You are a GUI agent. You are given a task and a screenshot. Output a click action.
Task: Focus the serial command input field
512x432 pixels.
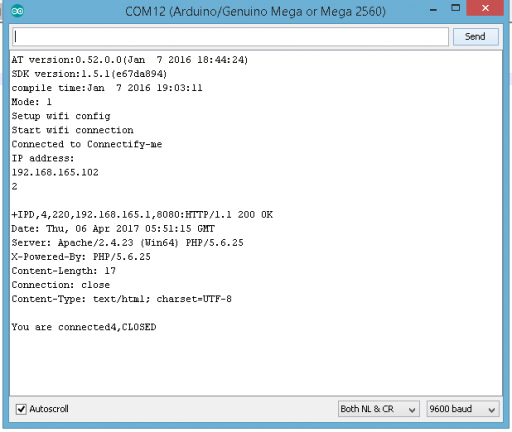(x=231, y=37)
